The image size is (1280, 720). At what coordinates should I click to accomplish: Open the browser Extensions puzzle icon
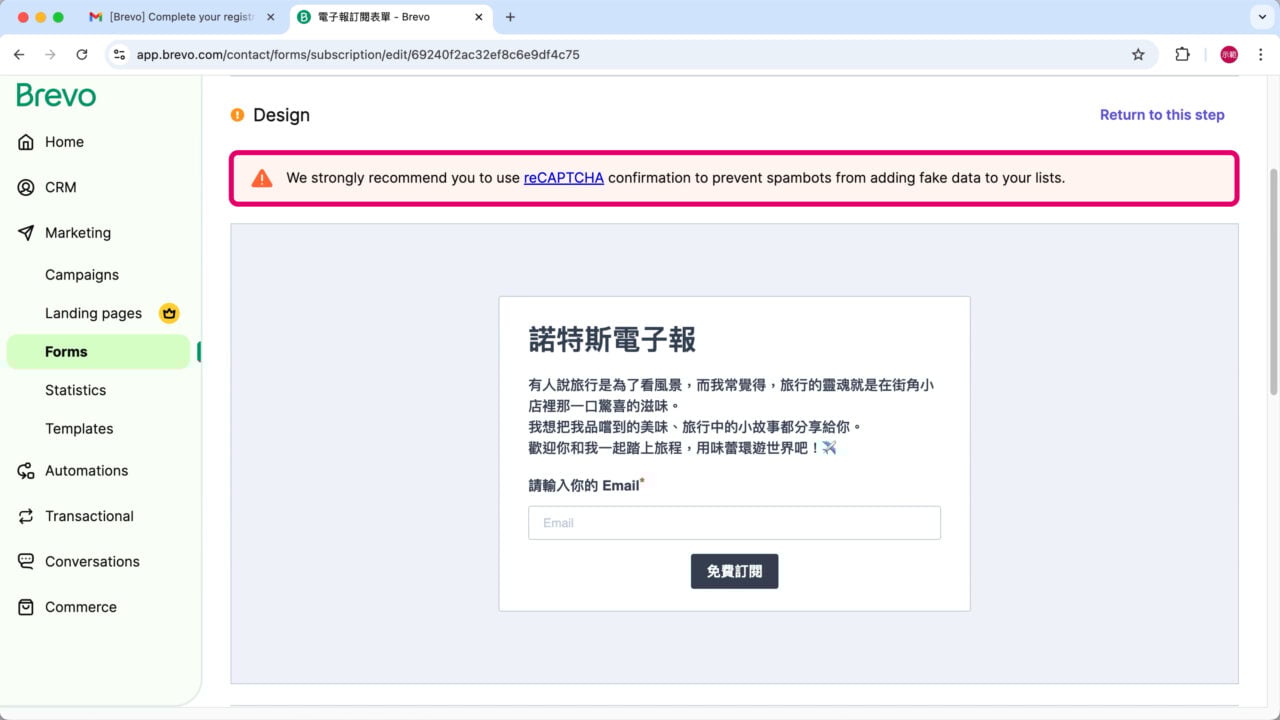coord(1183,54)
